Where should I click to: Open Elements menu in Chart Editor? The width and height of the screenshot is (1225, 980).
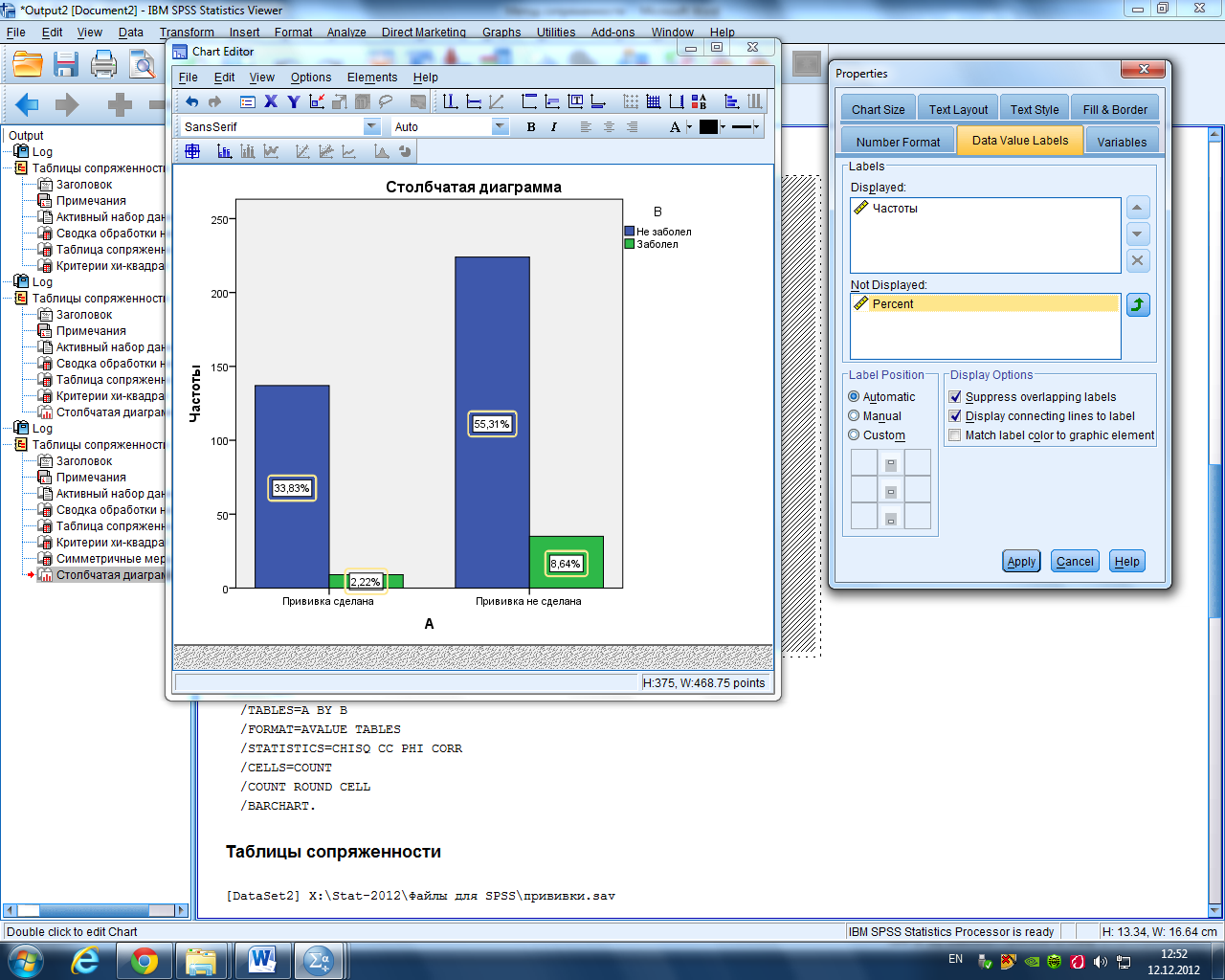(x=372, y=78)
